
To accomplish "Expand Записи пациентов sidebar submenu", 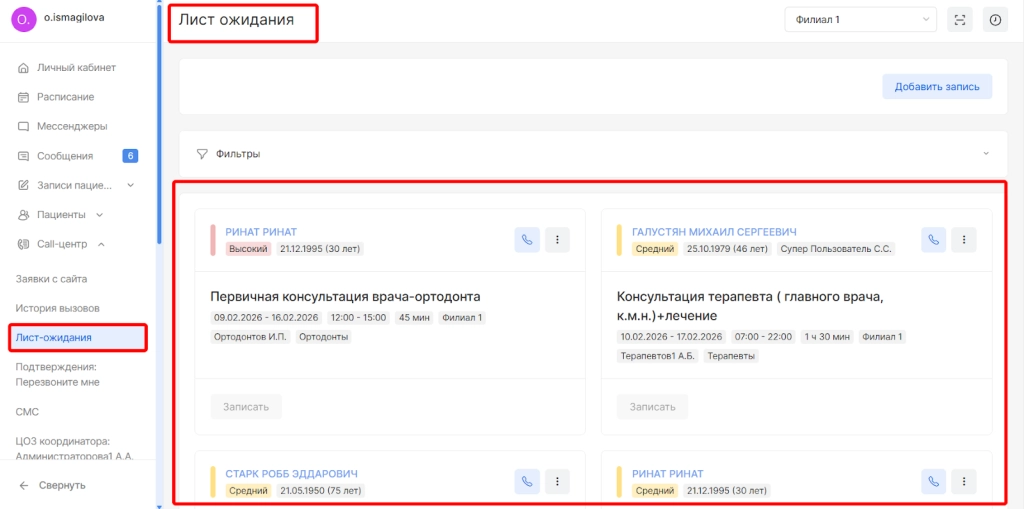I will [130, 185].
